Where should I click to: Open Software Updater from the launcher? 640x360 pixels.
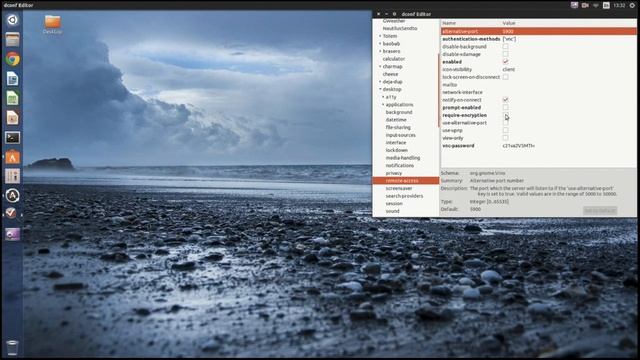[x=12, y=196]
